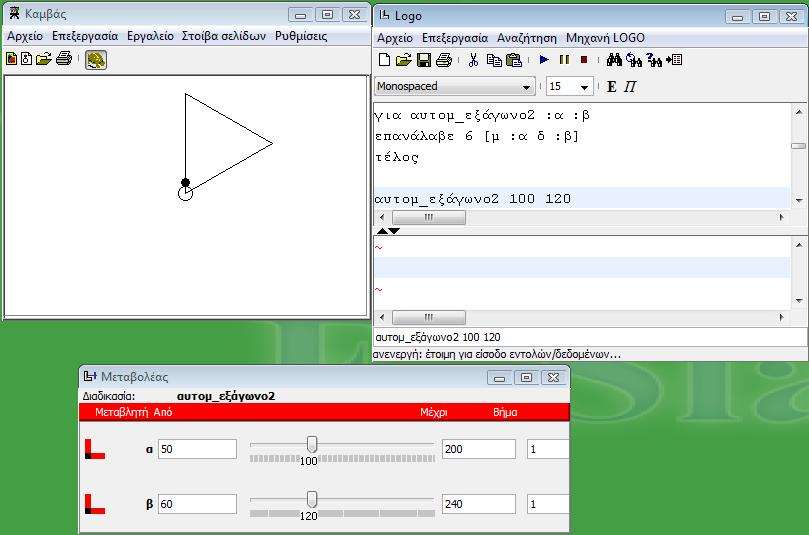
Task: Click the α 'Από' field containing 50
Action: click(x=197, y=449)
